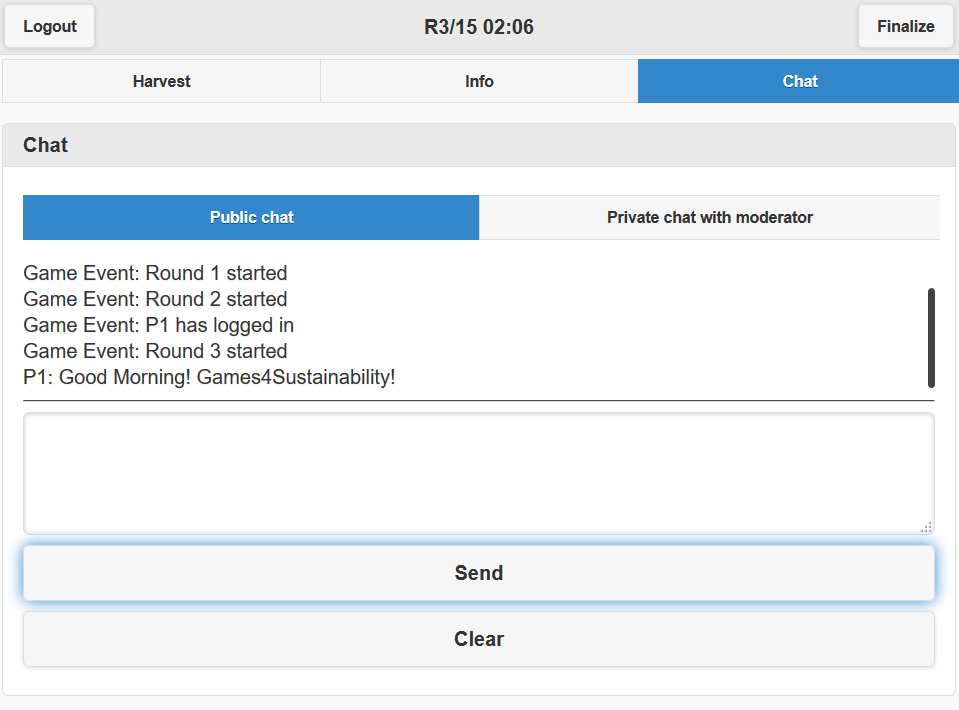Click the Chat panel heading

(x=46, y=145)
